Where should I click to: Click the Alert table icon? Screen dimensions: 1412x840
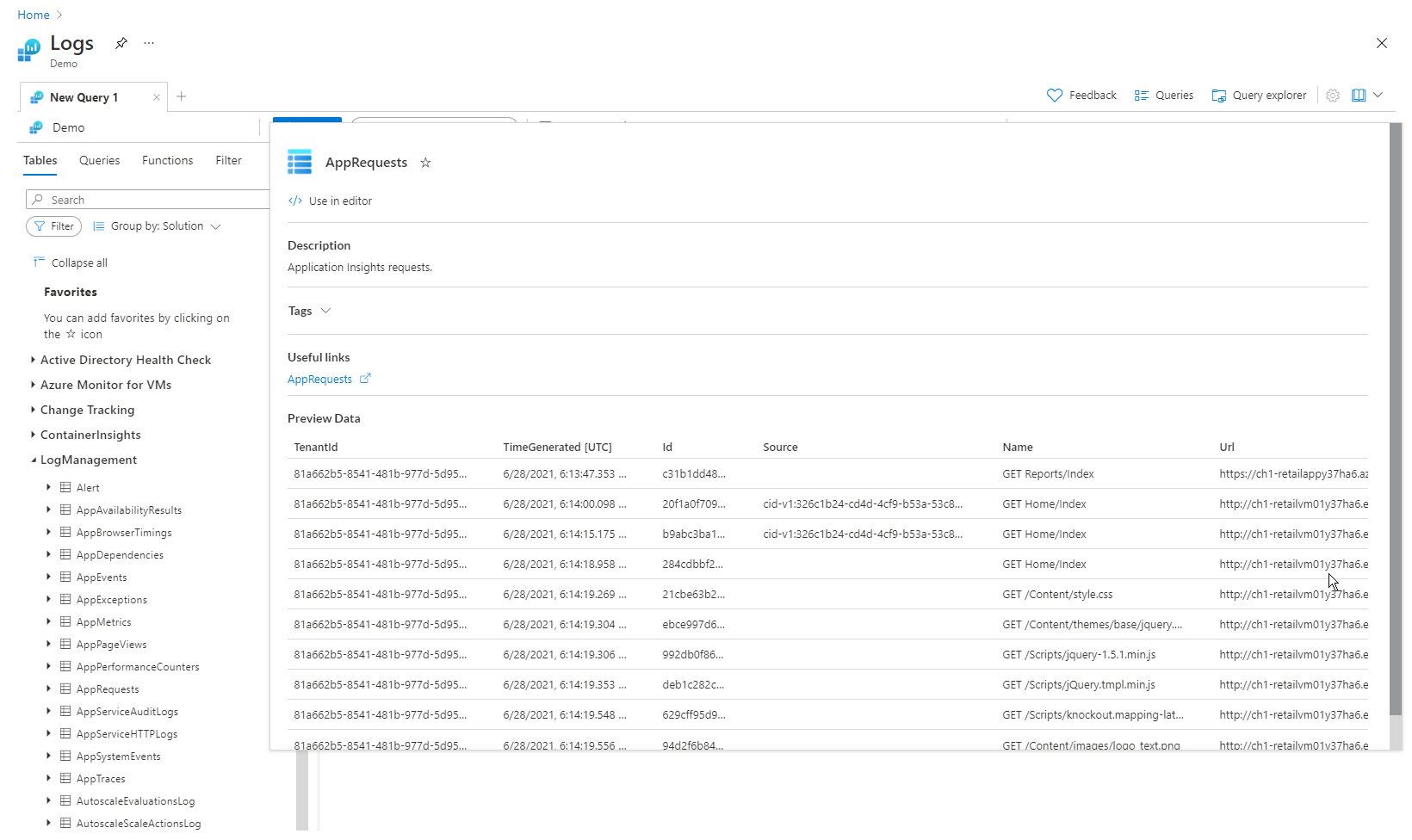pos(65,487)
